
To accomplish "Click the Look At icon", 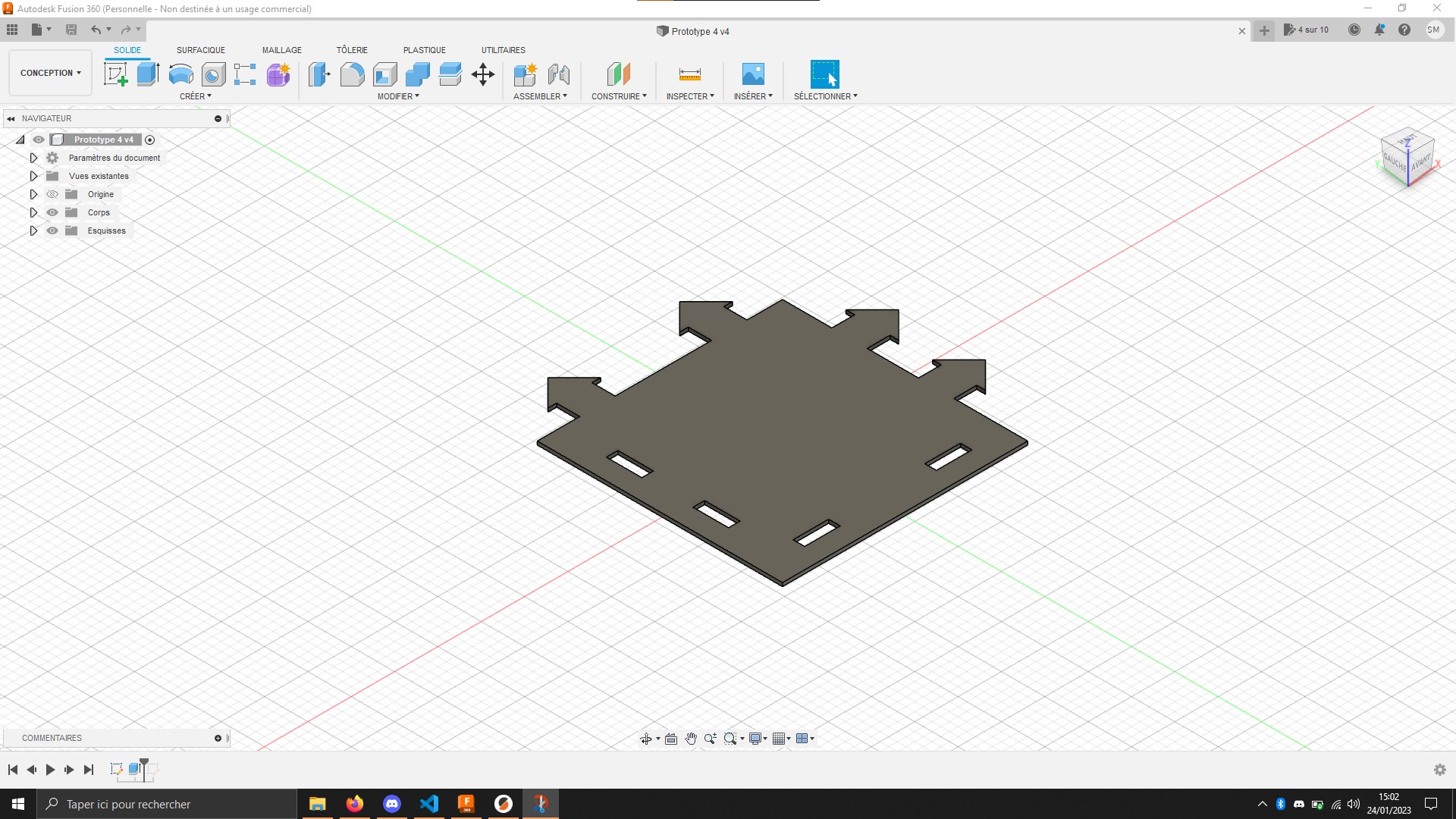I will click(671, 739).
